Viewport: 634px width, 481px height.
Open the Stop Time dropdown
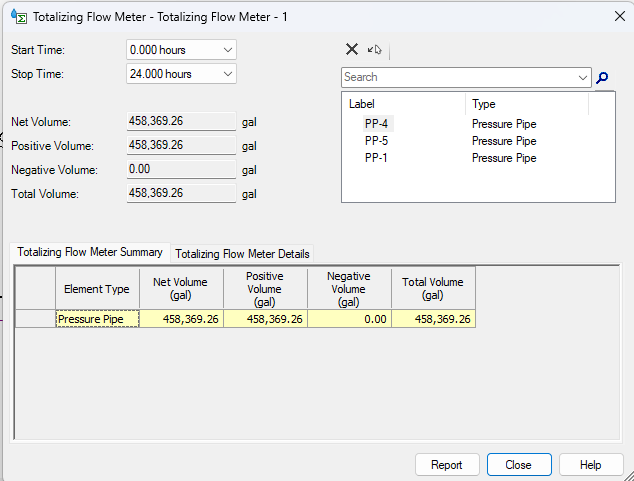(x=228, y=74)
